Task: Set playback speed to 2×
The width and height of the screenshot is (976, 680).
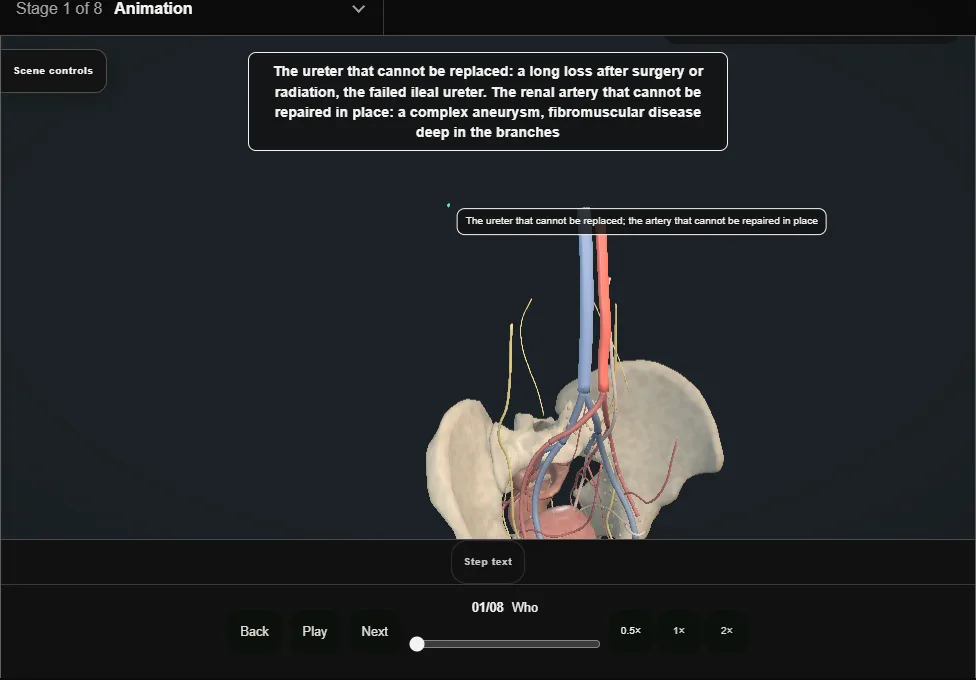Action: coord(726,631)
